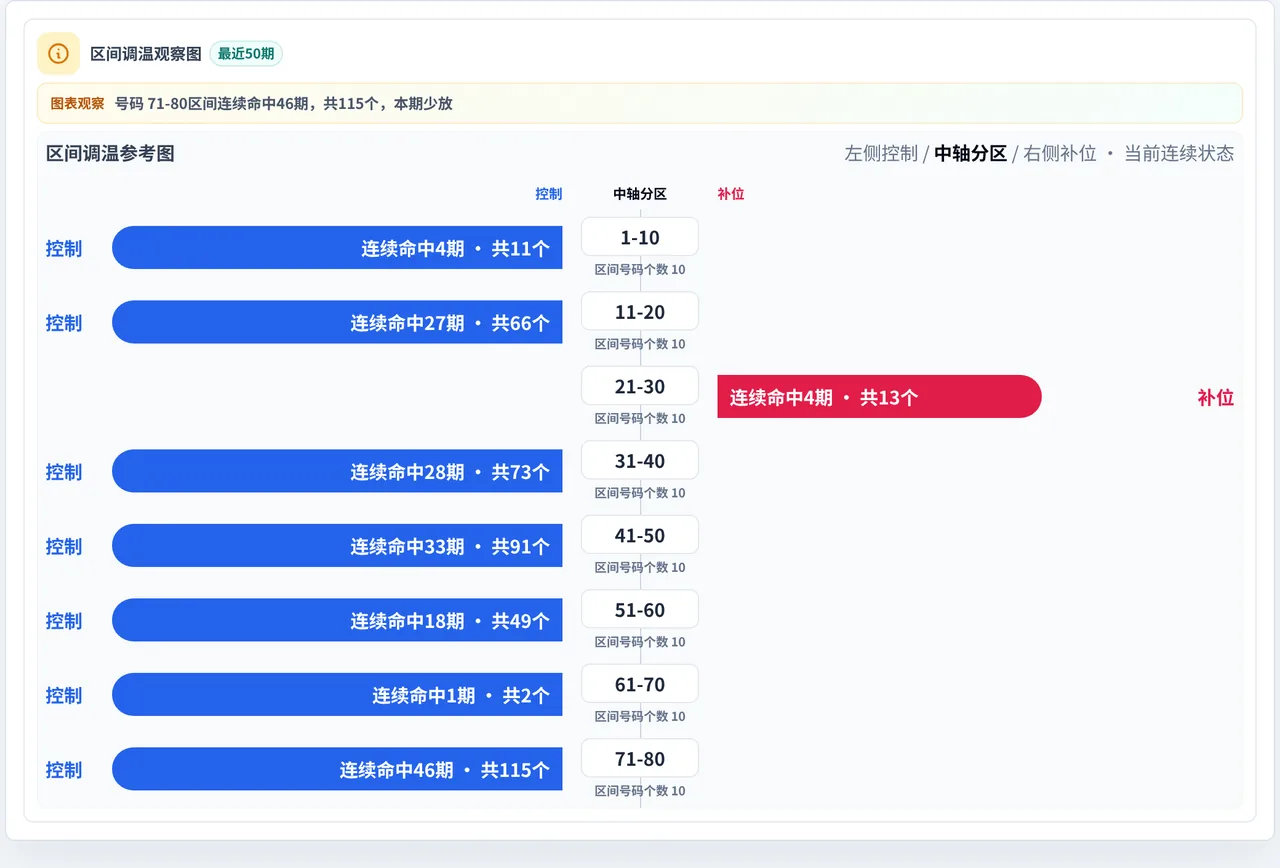Screen dimensions: 1280x868
Task: Click the red 补位 column header
Action: click(731, 194)
